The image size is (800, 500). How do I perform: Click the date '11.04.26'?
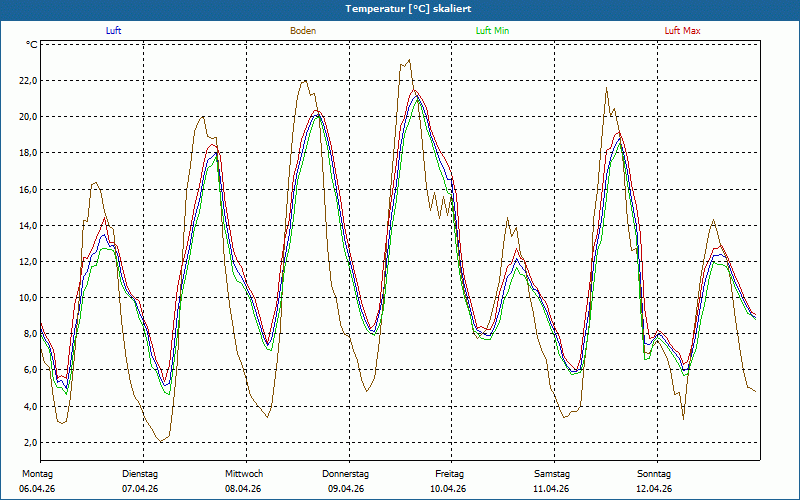pyautogui.click(x=551, y=489)
